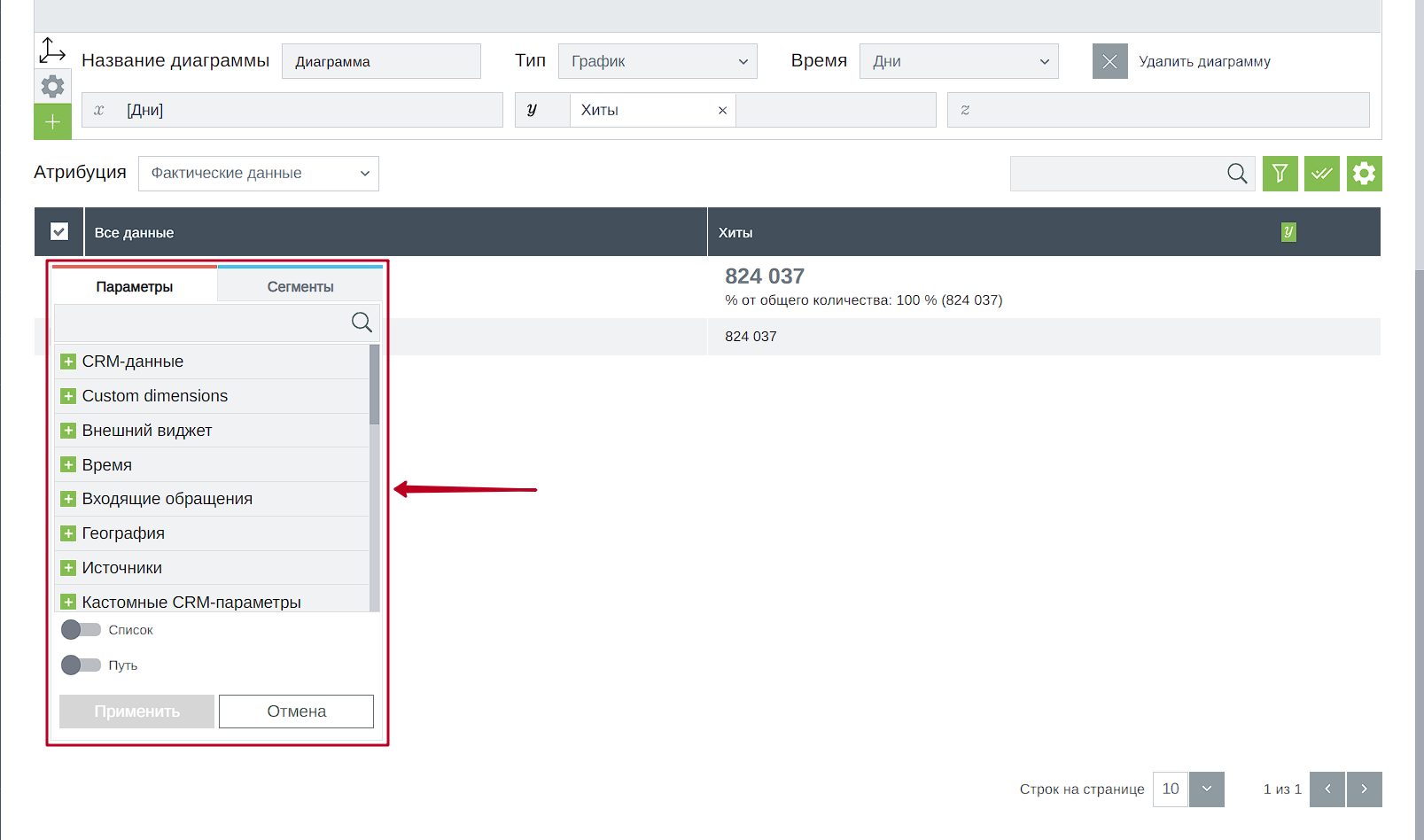This screenshot has width=1424, height=840.
Task: Click table search magnifier icon
Action: [x=1237, y=174]
